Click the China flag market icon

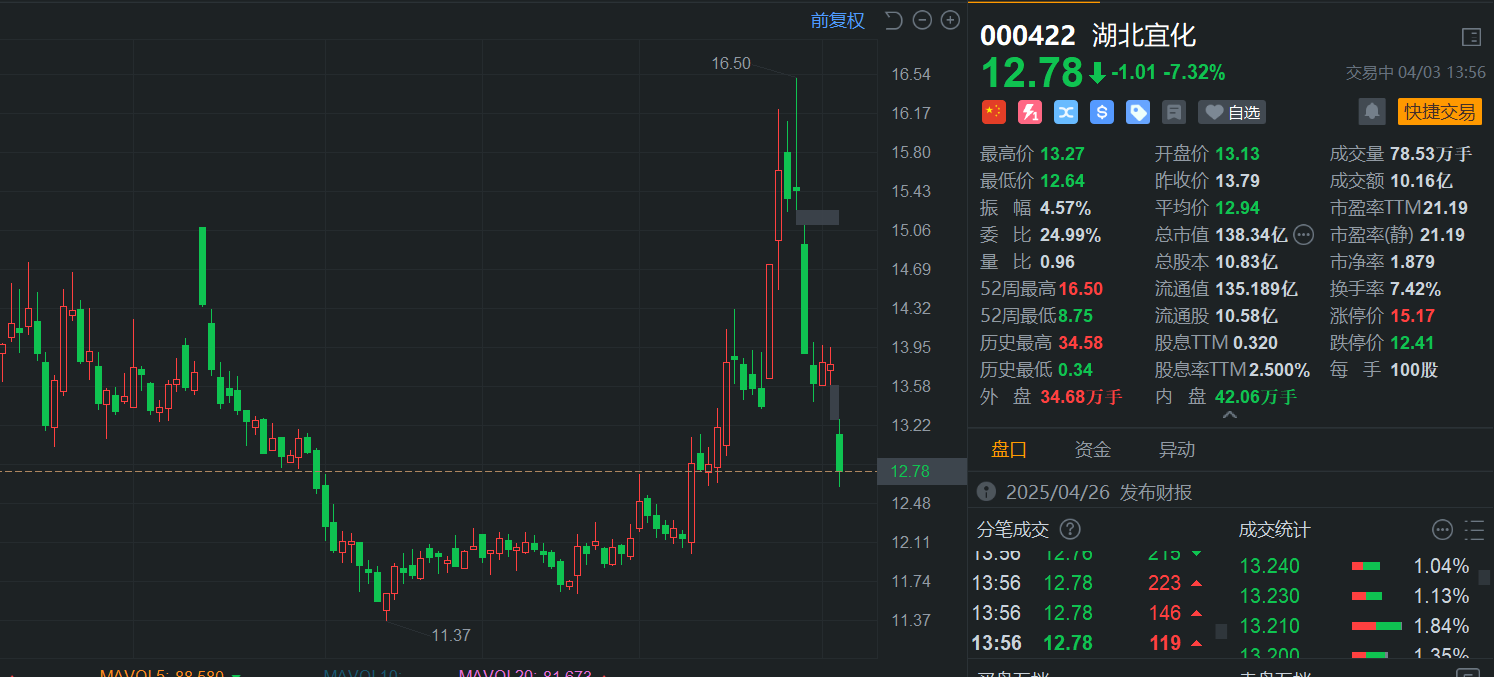click(993, 112)
